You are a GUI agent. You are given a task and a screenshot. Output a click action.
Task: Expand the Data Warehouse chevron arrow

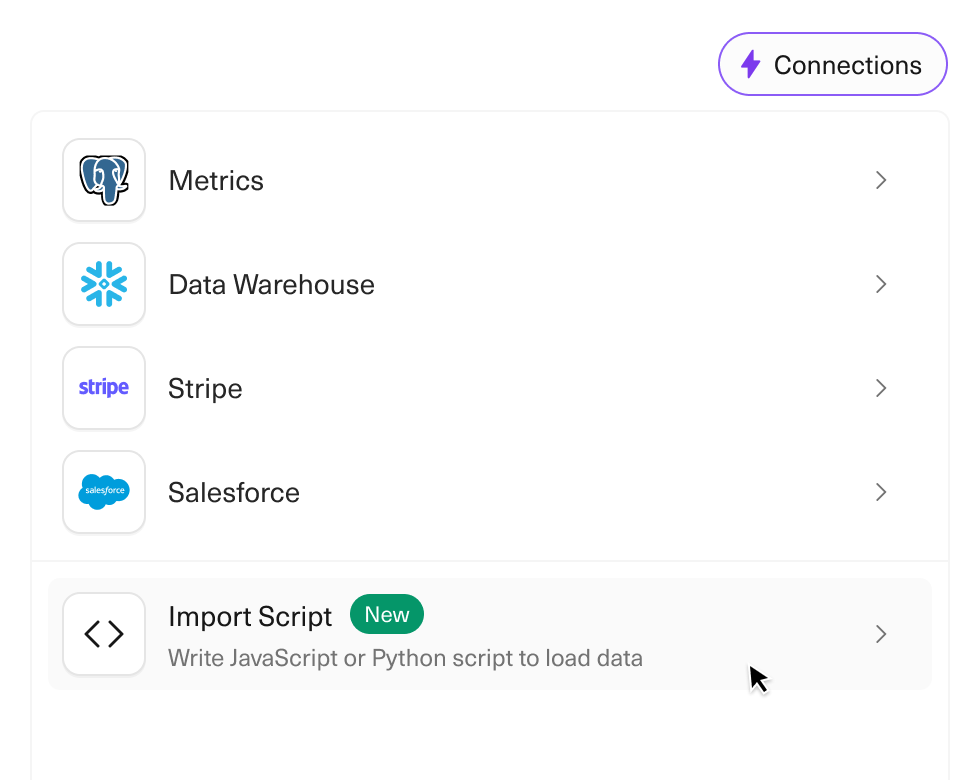pos(881,284)
